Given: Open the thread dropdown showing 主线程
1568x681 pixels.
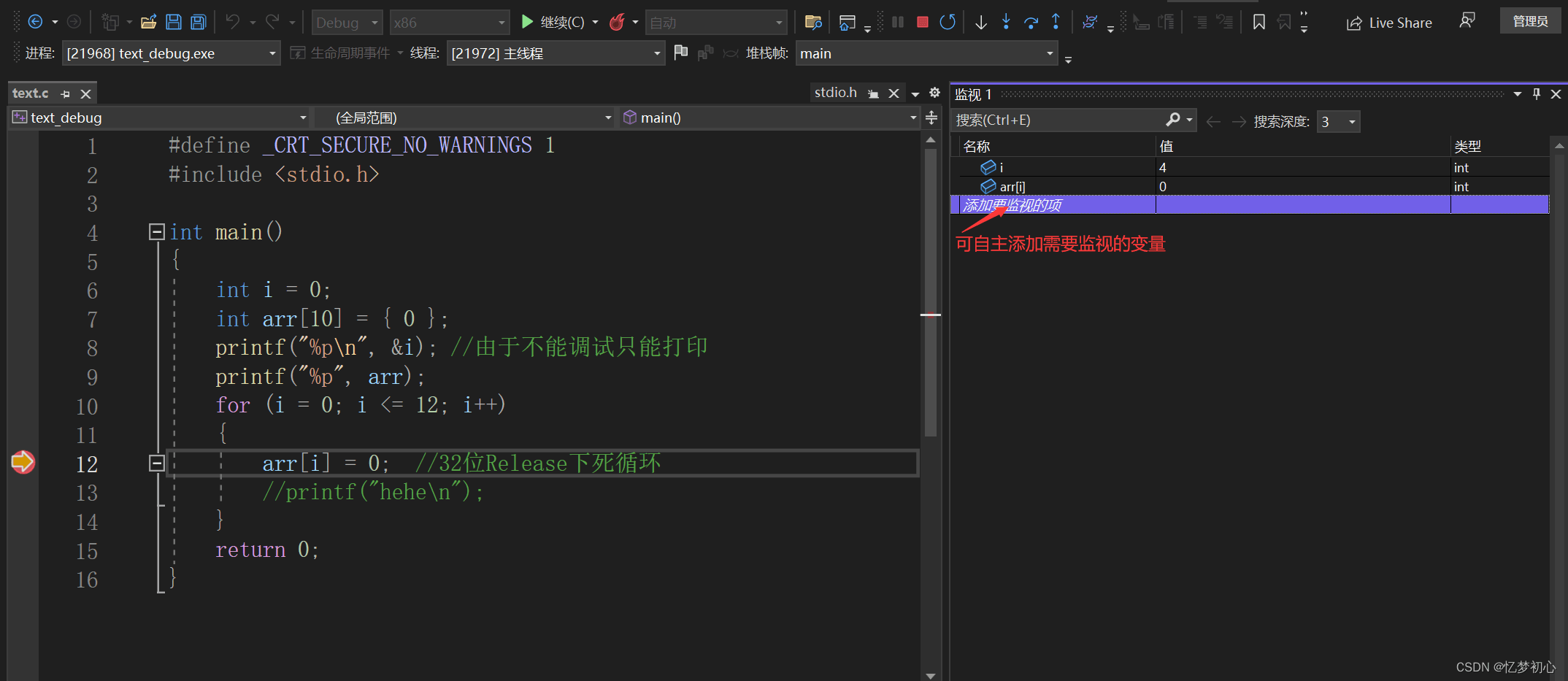Looking at the screenshot, I should pos(556,53).
